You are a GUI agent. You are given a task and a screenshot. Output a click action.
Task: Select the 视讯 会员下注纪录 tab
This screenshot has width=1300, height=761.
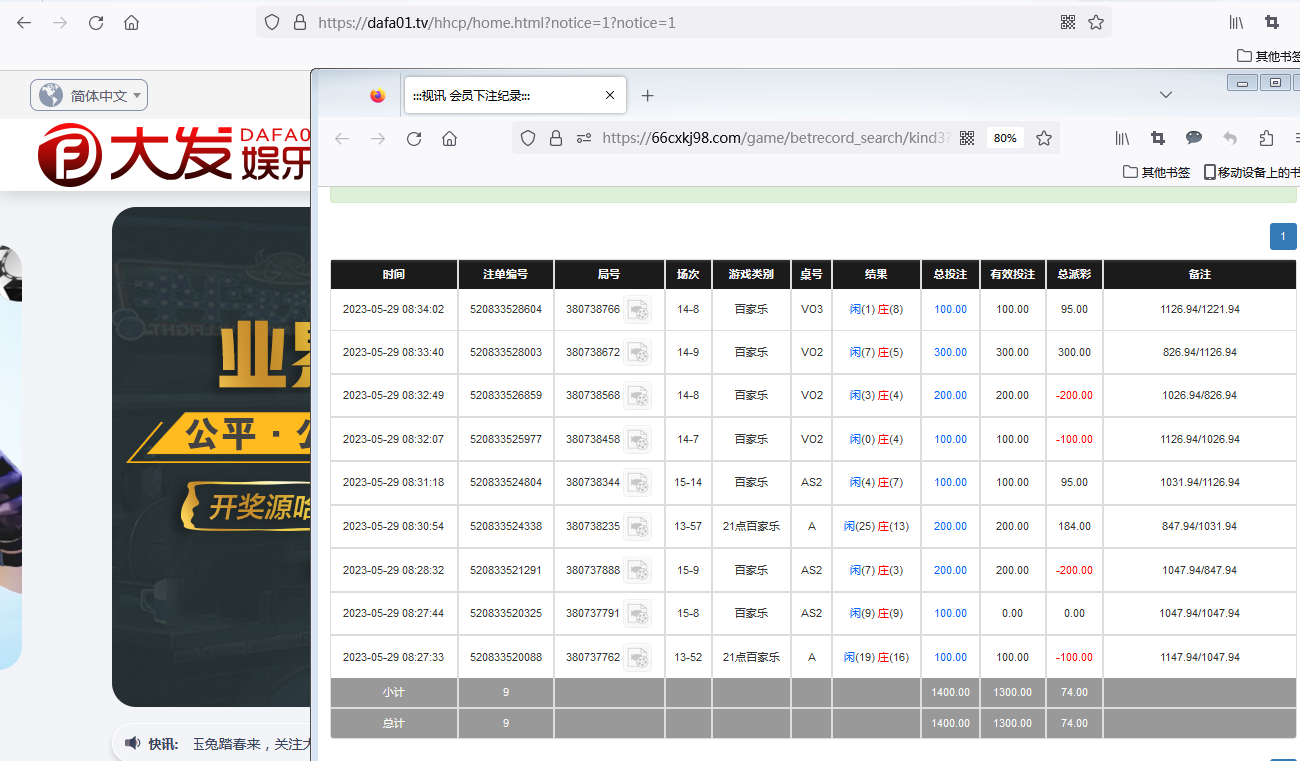click(514, 95)
